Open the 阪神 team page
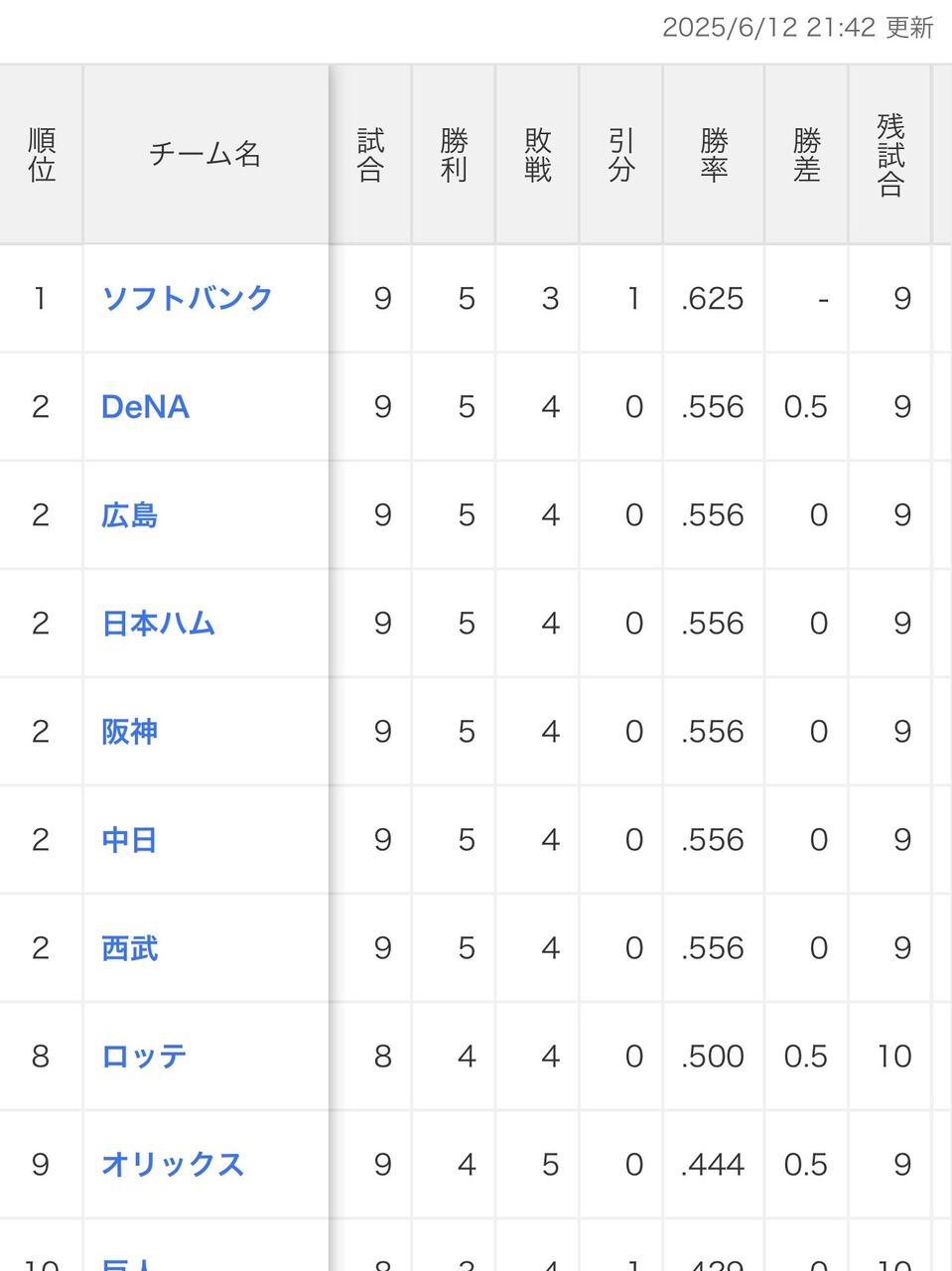952x1271 pixels. tap(129, 731)
